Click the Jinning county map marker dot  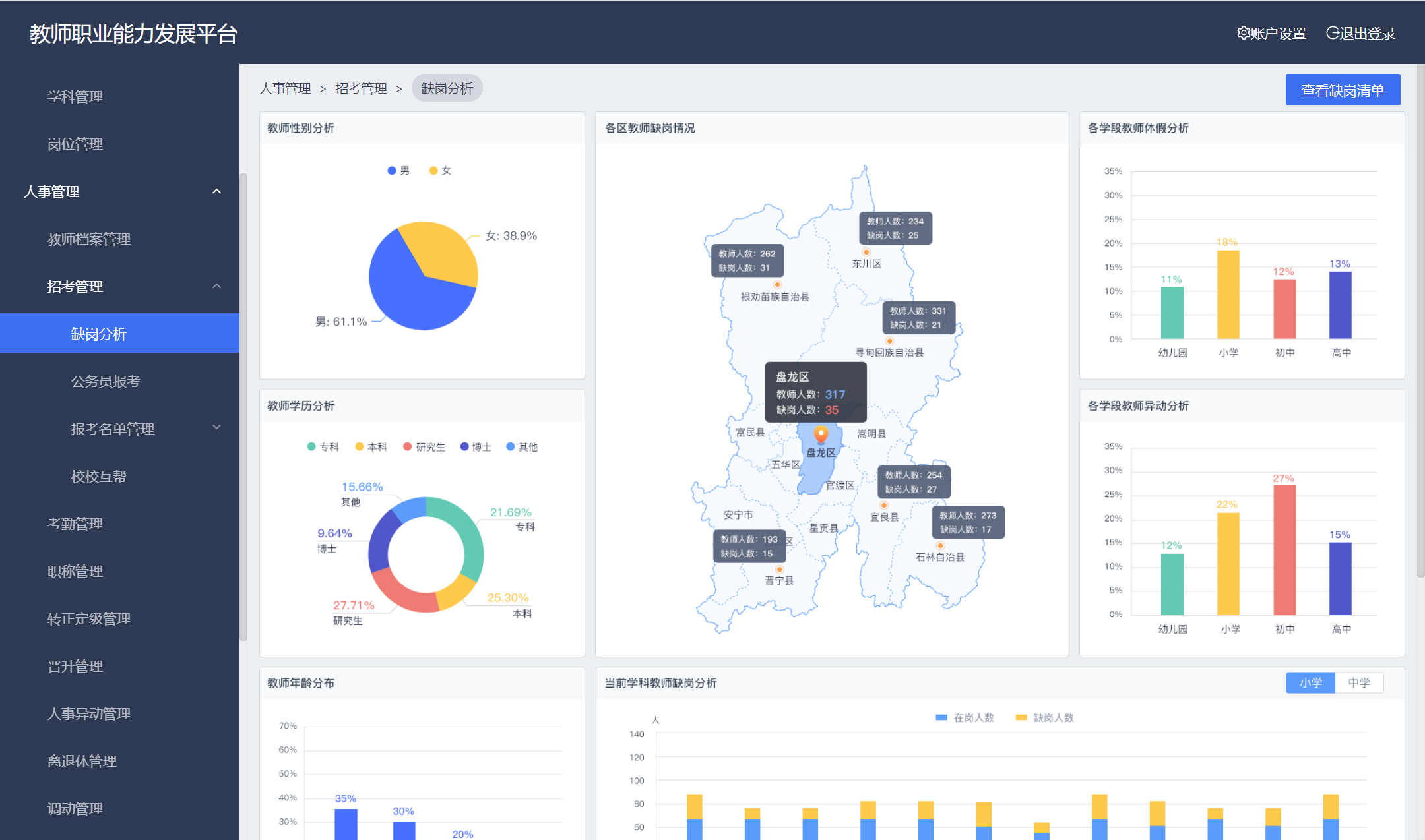point(779,569)
